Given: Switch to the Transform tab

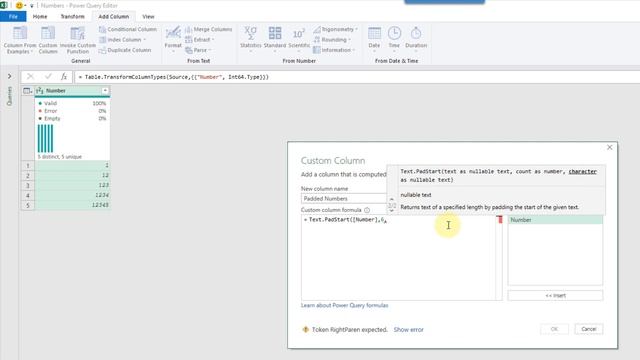Looking at the screenshot, I should pos(72,16).
